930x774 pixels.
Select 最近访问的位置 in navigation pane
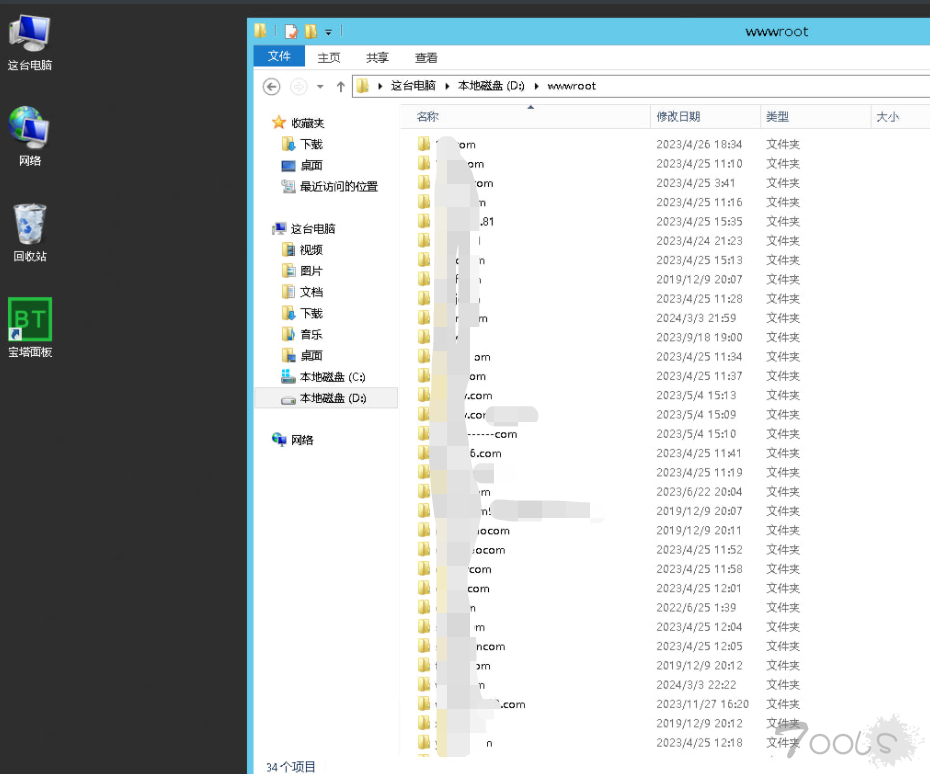[x=339, y=186]
